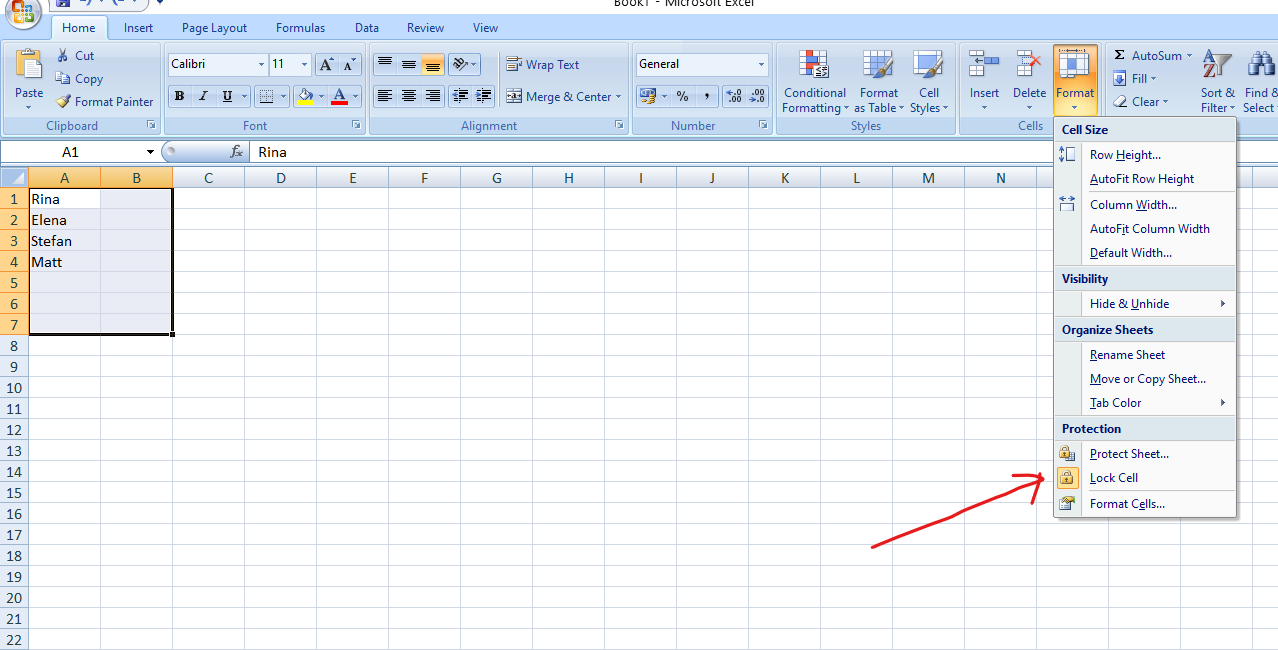Click the Insert Function fx icon
The image size is (1278, 650).
point(237,152)
